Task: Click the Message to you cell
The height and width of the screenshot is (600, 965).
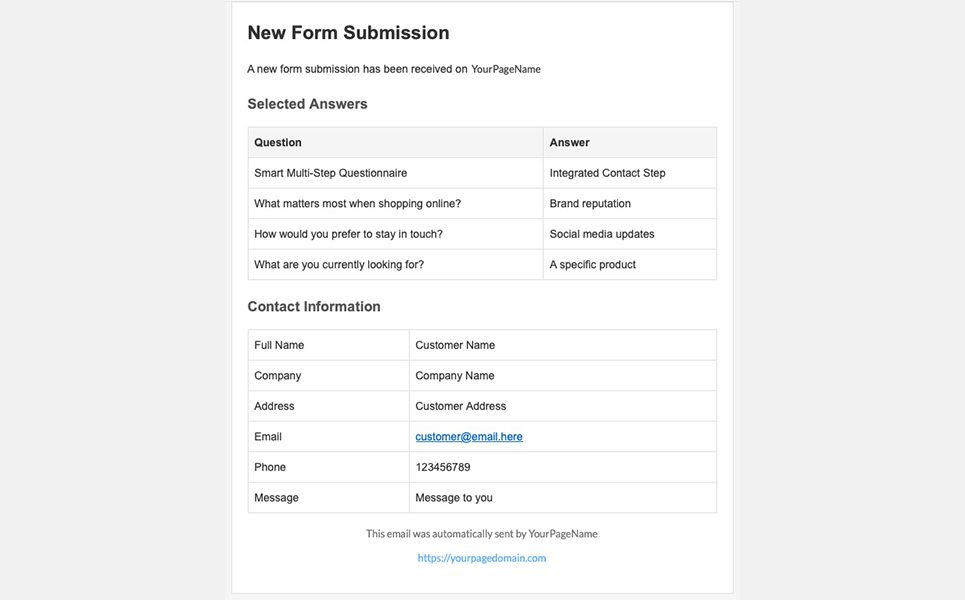Action: click(x=454, y=498)
